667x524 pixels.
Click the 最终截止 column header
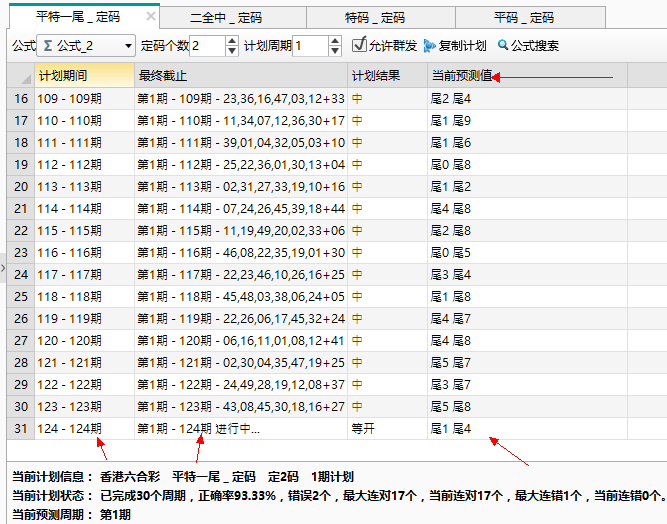(x=163, y=76)
